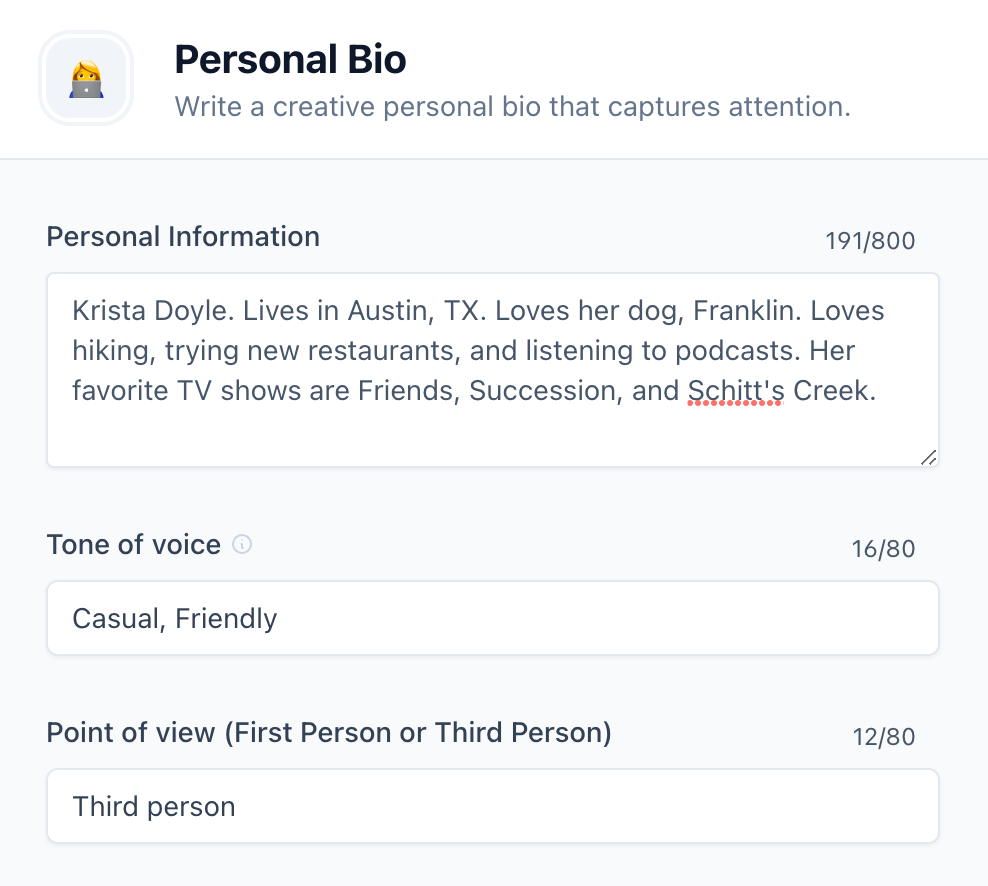Click the misspelled word Schitt's with red underline
The height and width of the screenshot is (886, 988).
click(735, 390)
